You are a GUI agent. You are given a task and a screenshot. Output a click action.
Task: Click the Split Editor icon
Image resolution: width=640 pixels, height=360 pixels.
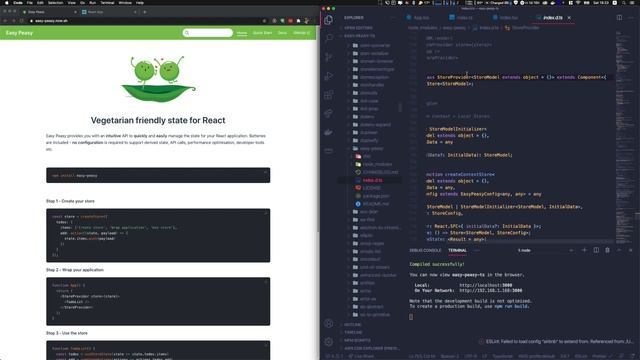pyautogui.click(x=619, y=18)
